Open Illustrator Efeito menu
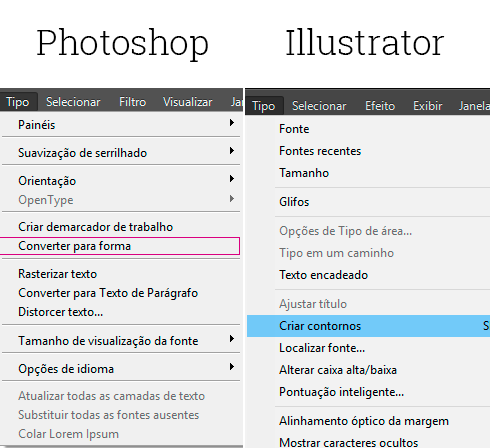The image size is (490, 448). 380,106
